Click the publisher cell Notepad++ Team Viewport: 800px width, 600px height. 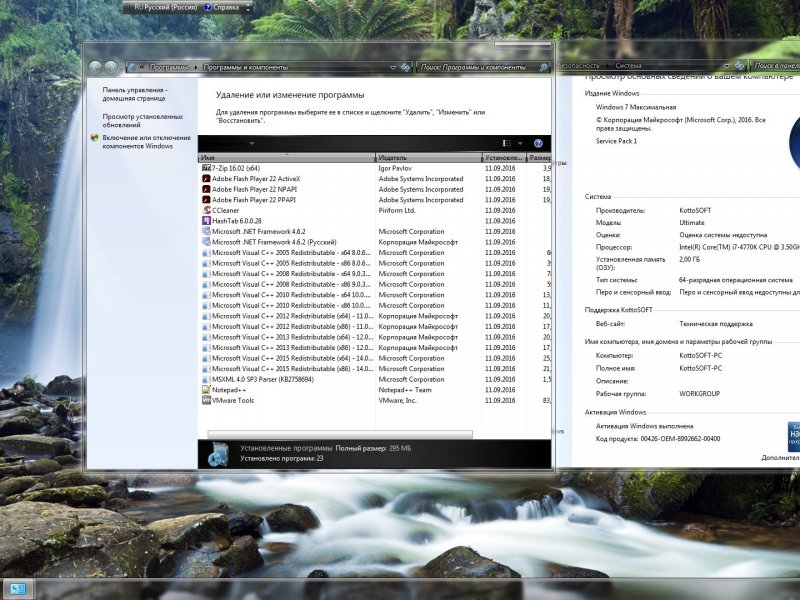point(405,390)
